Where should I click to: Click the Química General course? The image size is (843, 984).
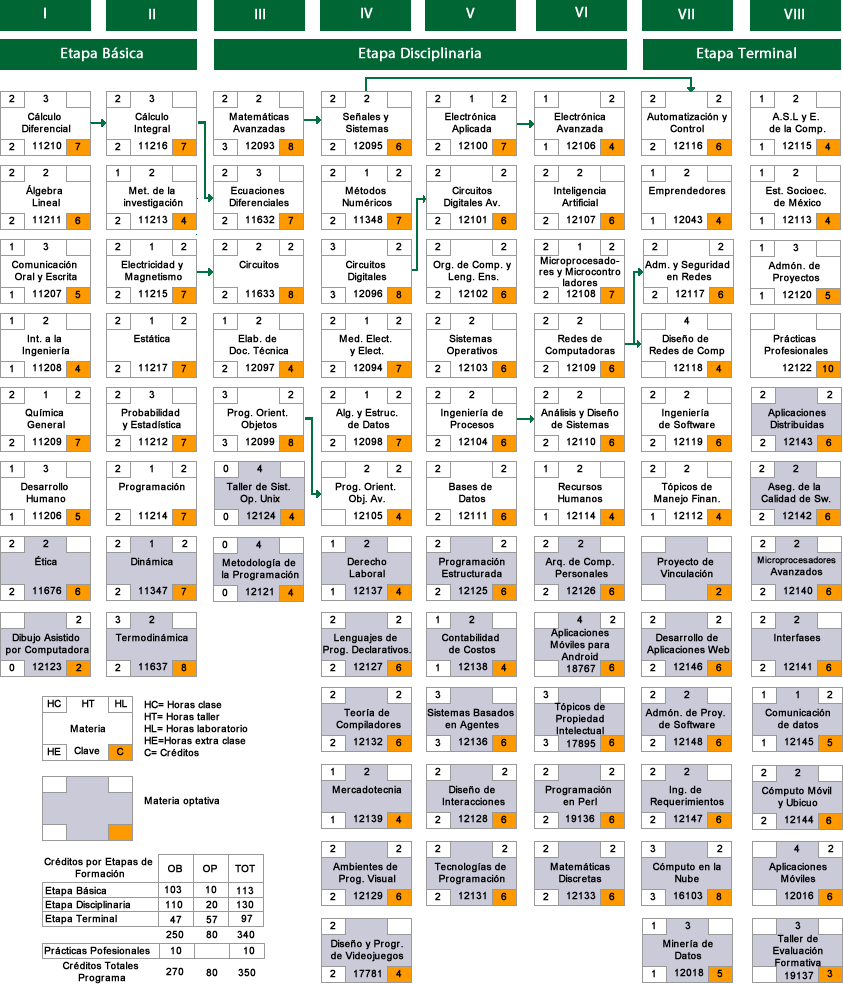pyautogui.click(x=45, y=420)
